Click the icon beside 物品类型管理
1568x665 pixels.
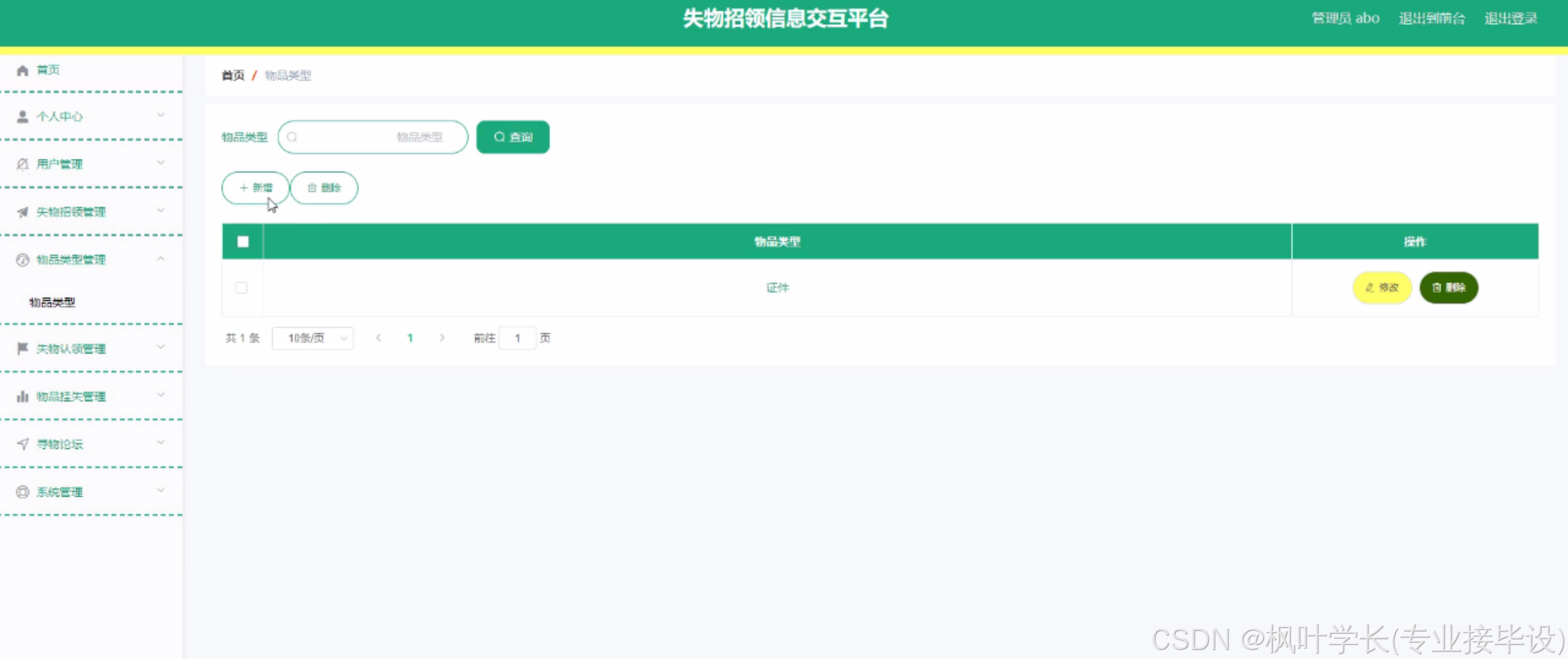point(23,259)
